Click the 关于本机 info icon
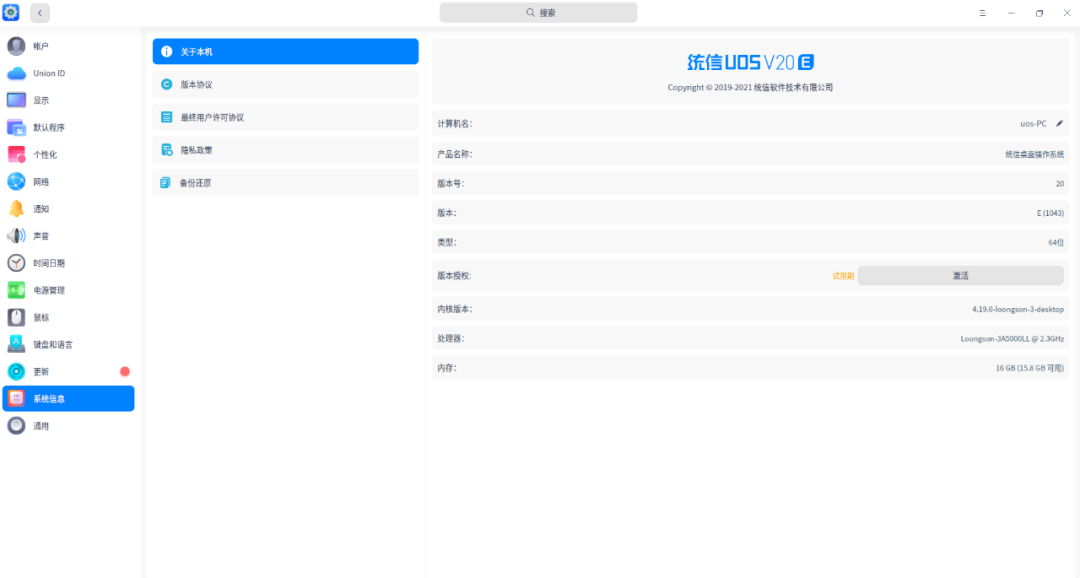Viewport: 1080px width, 578px height. (166, 52)
